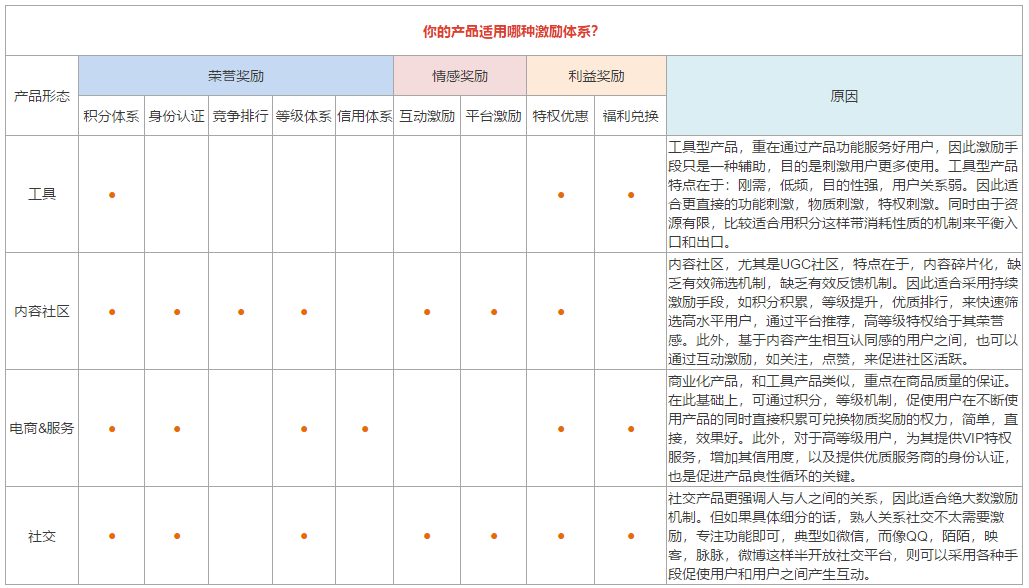Click the 特权优惠 column header

pos(560,116)
